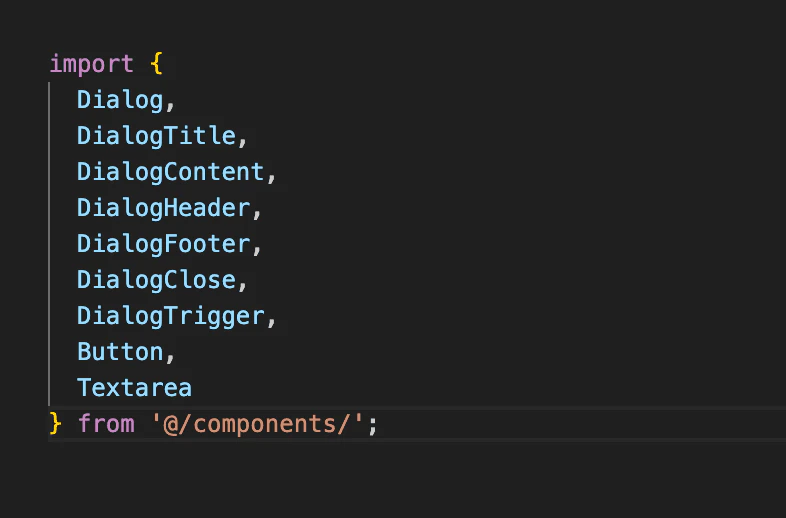
Task: Click the closing curly brace before from
Action: pos(55,423)
